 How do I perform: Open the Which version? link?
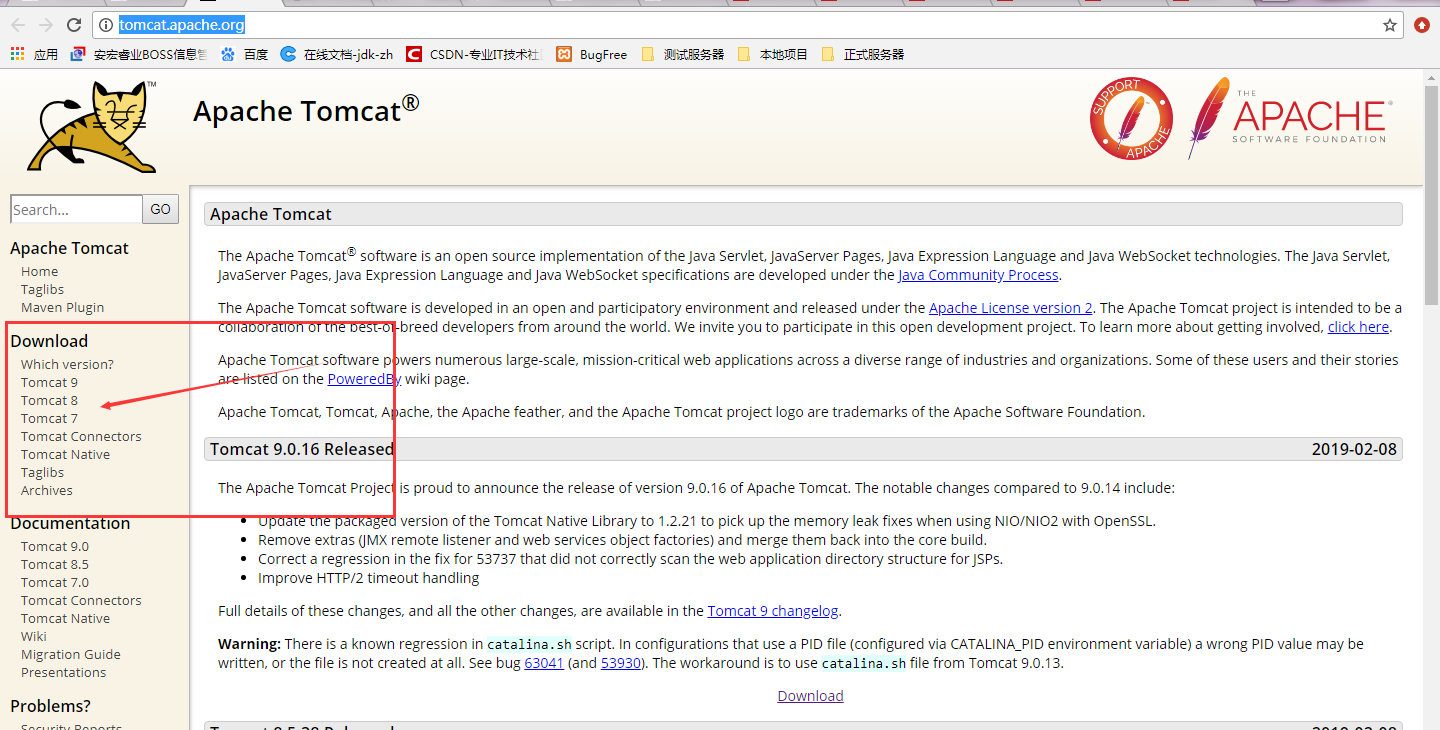67,364
